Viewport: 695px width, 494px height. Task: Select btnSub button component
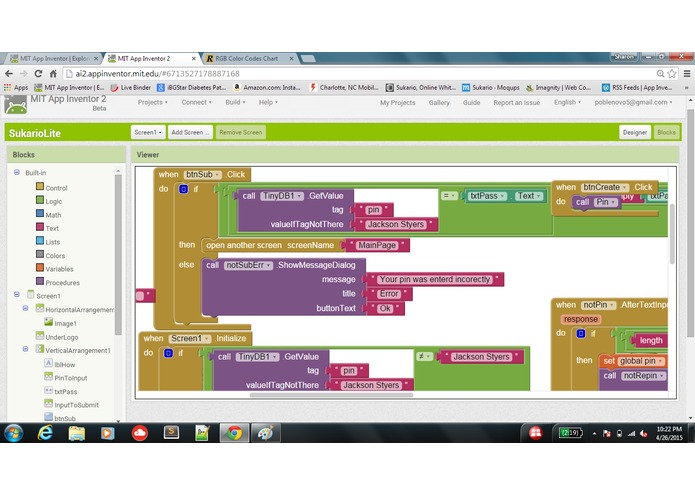click(60, 418)
